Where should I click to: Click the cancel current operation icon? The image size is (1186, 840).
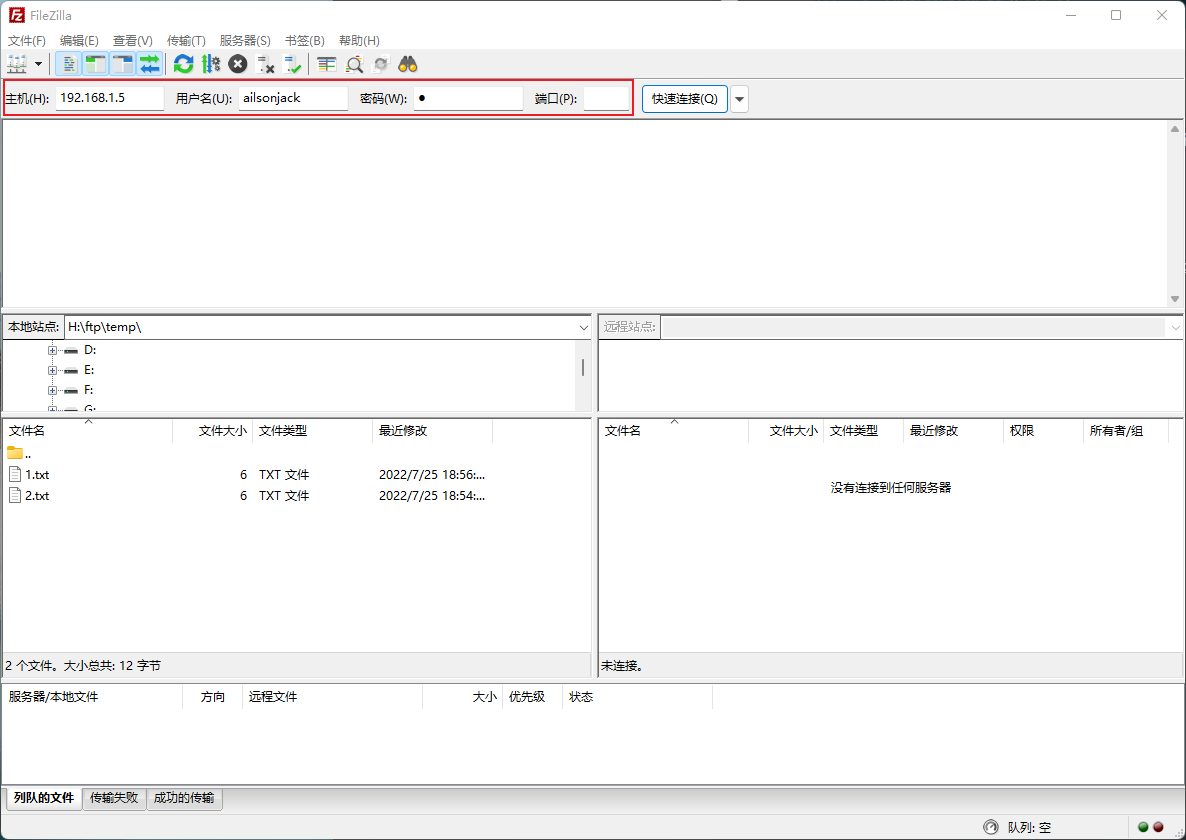pyautogui.click(x=237, y=64)
